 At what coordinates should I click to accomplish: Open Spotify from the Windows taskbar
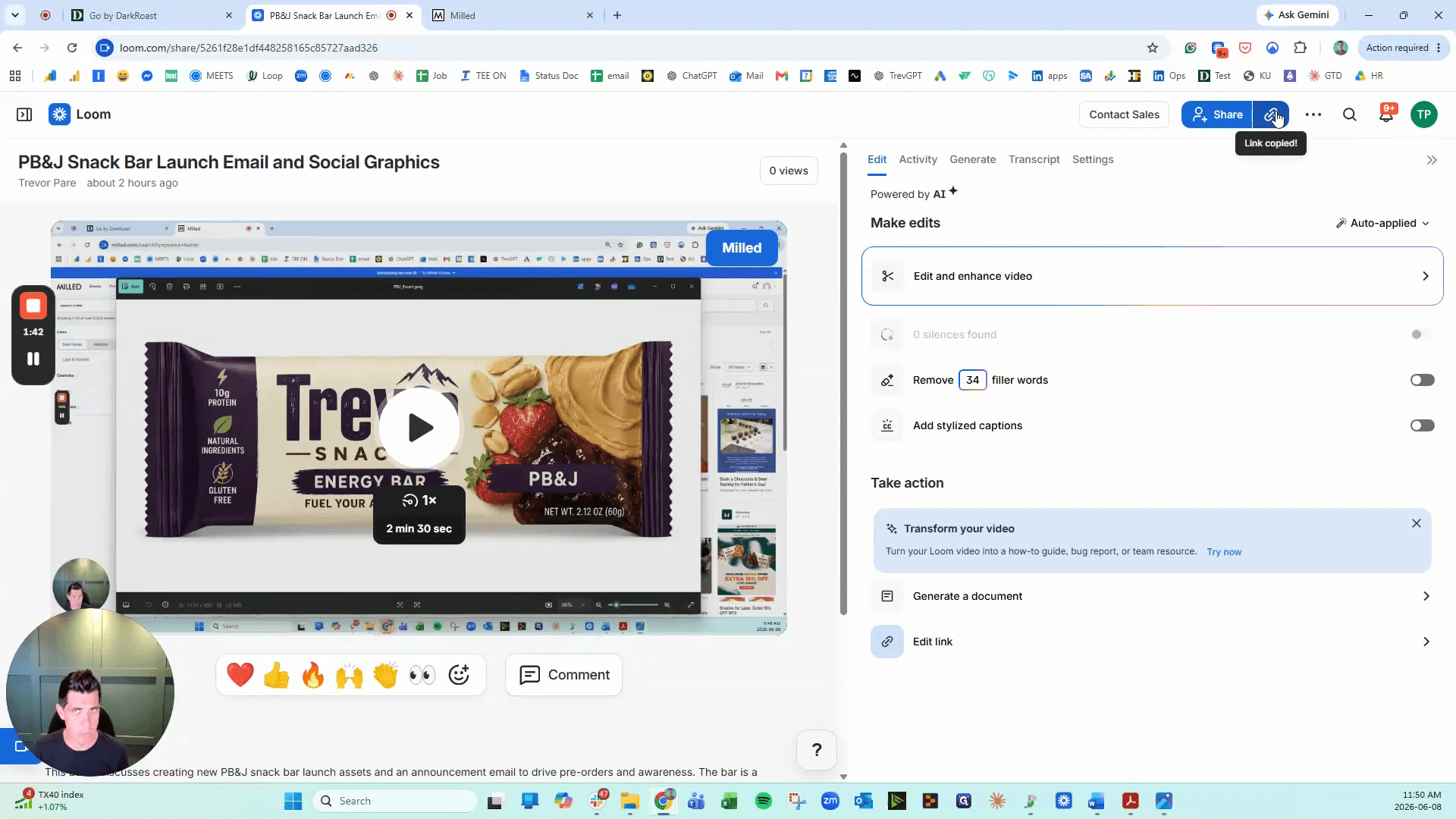coord(764,801)
